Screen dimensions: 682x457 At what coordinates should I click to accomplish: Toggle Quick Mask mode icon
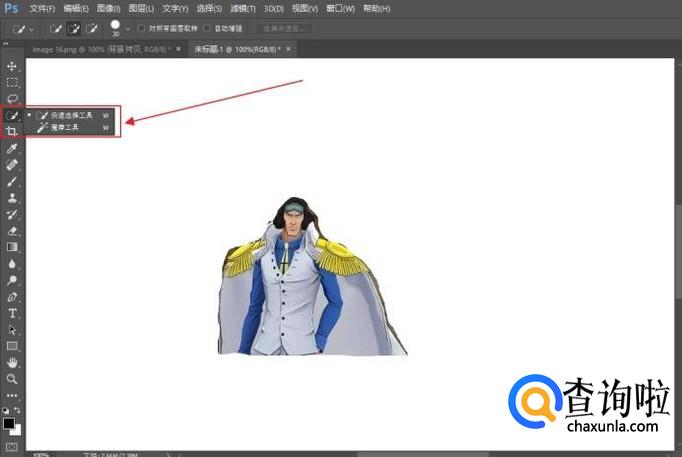11,447
